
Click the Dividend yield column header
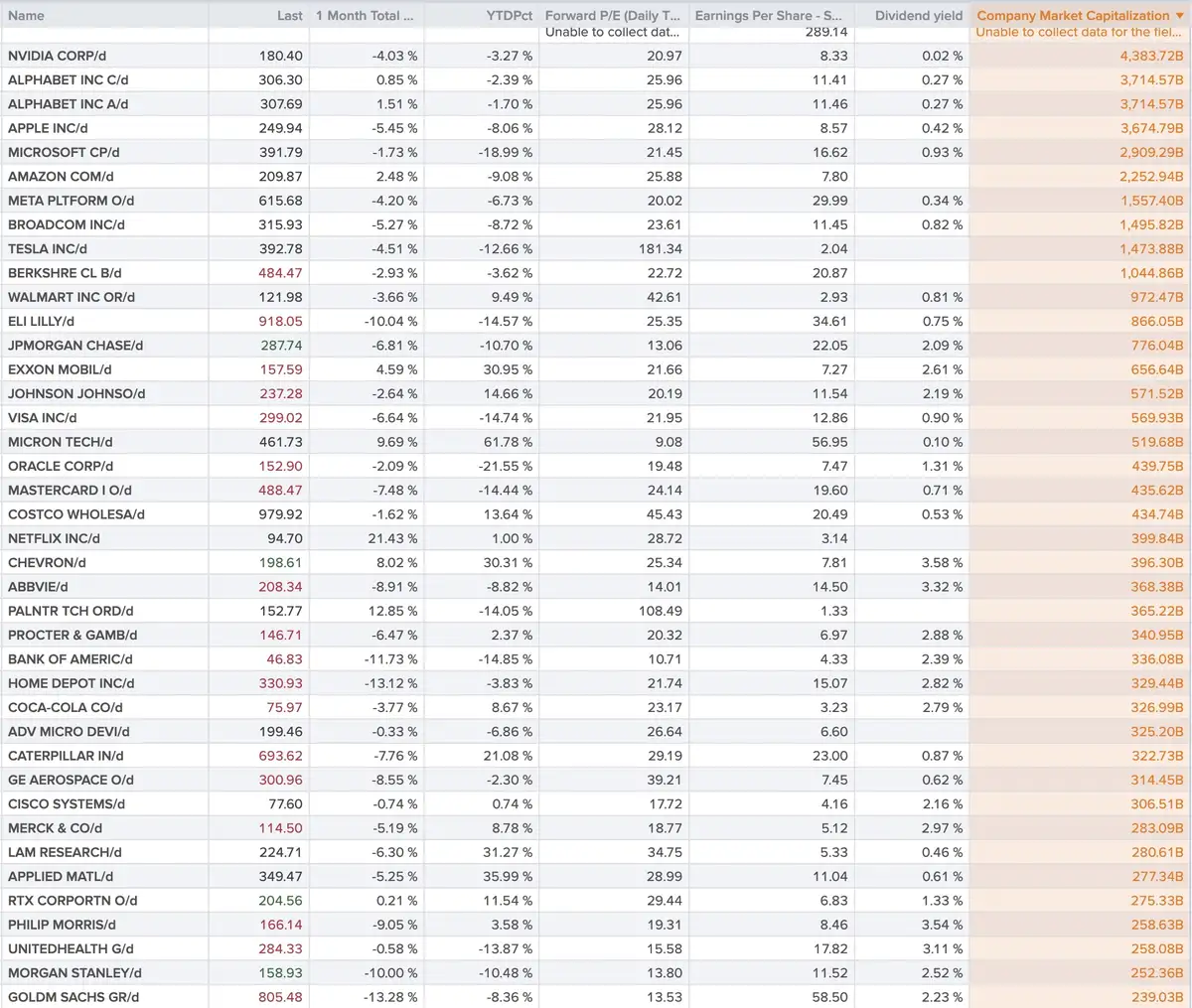click(911, 15)
